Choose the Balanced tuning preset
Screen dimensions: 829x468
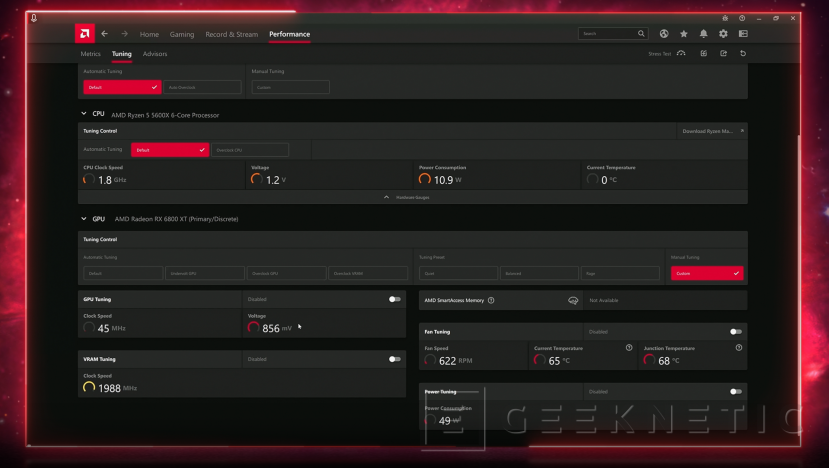click(x=539, y=273)
